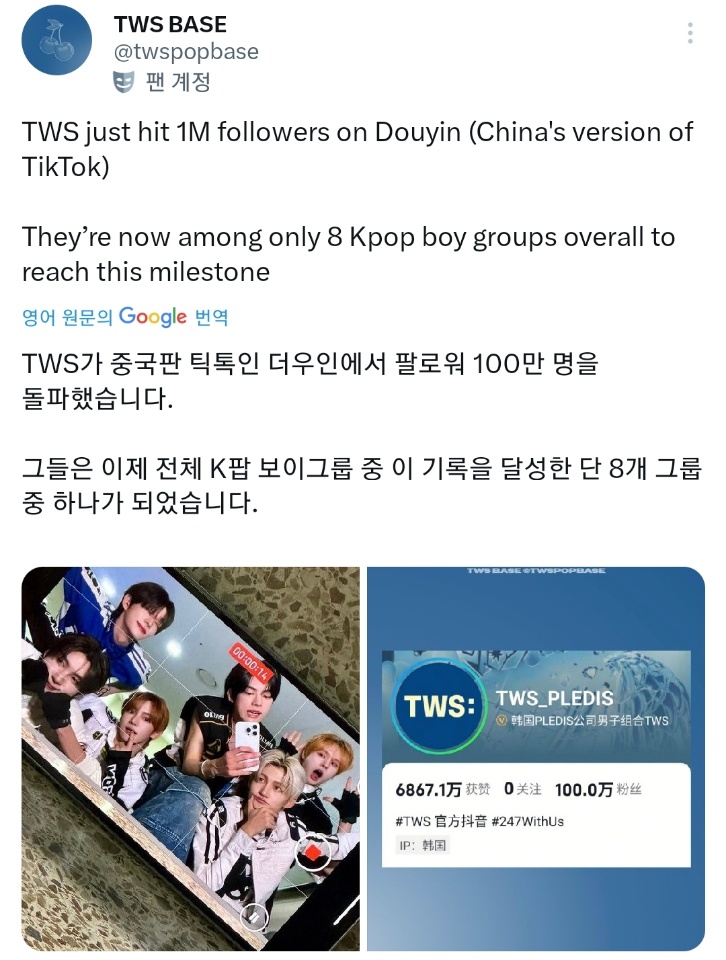Click the TWS_PLEDIS account name
Screen dimensions: 726x960
click(555, 698)
